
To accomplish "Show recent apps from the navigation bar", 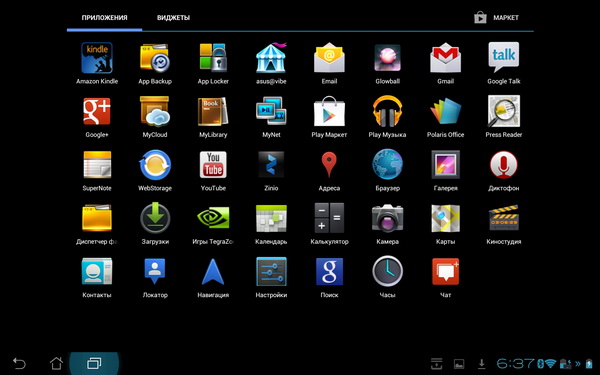I will click(94, 363).
